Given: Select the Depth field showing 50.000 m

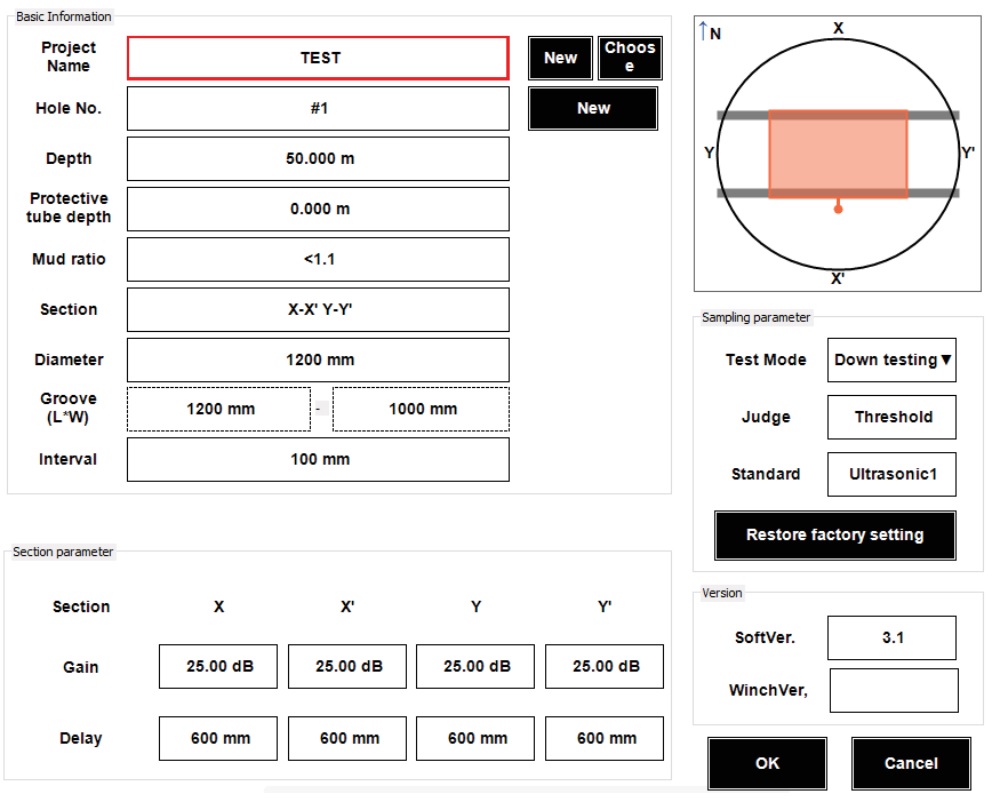Looking at the screenshot, I should click(320, 159).
